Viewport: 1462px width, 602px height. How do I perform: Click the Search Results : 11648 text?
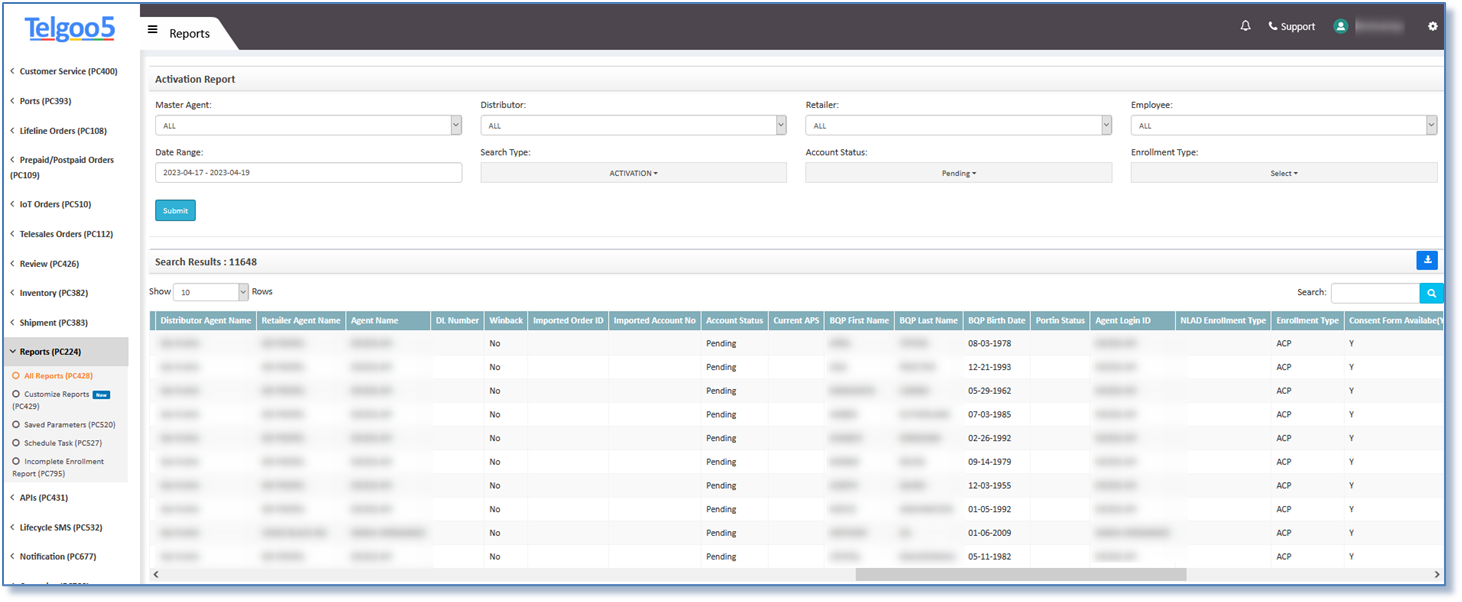tap(206, 262)
